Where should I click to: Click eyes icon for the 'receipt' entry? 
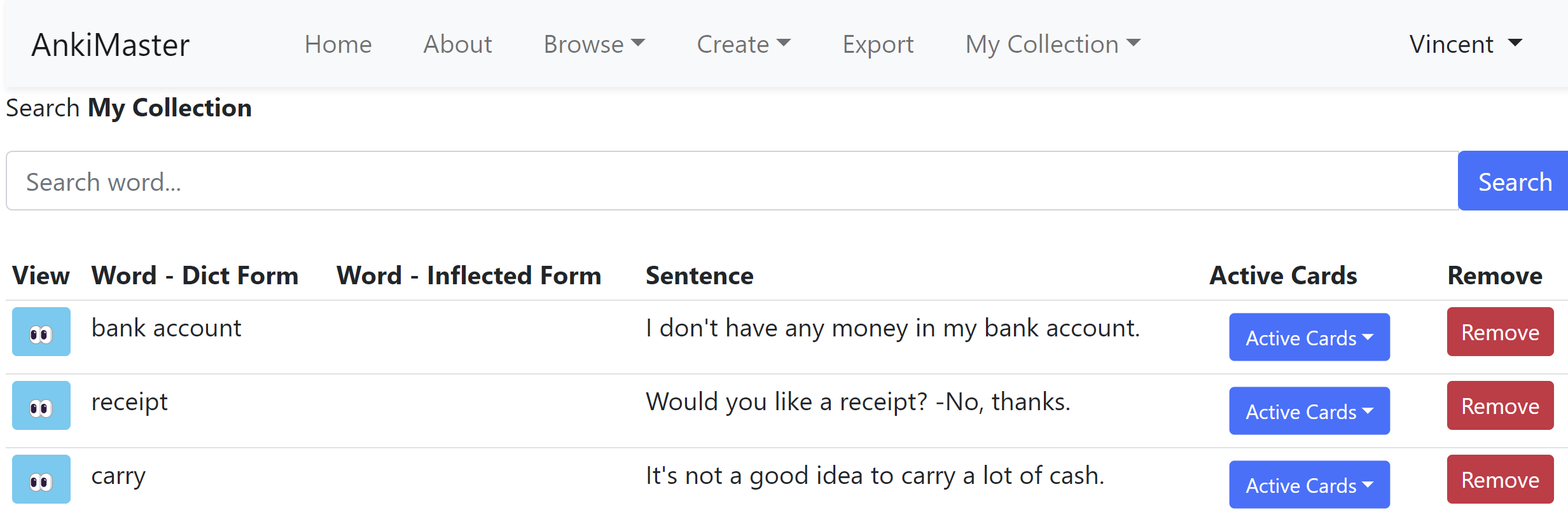click(x=41, y=406)
